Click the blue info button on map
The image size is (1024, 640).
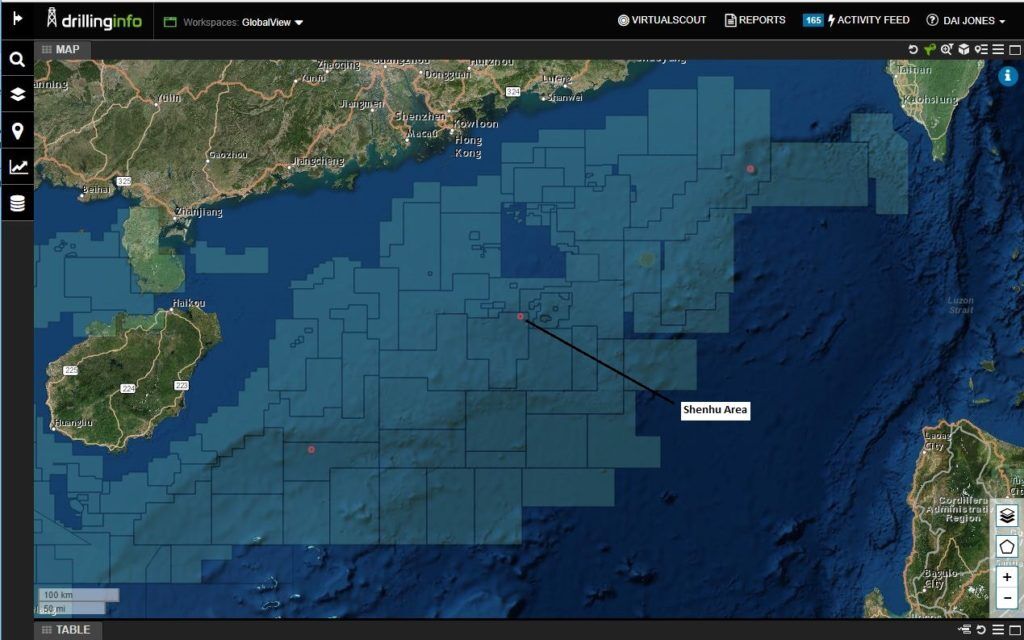1008,76
